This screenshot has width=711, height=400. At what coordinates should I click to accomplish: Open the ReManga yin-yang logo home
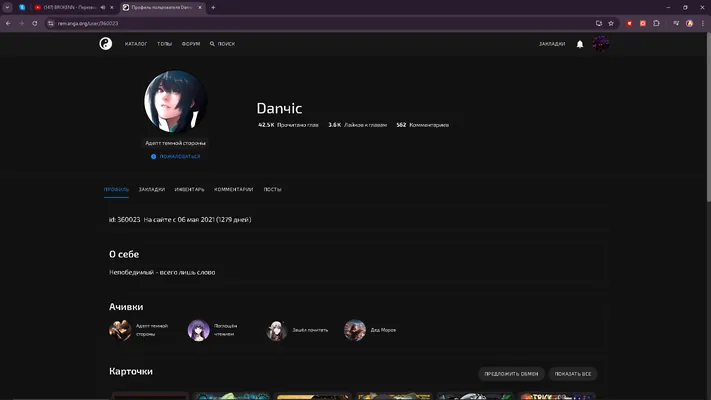(106, 44)
